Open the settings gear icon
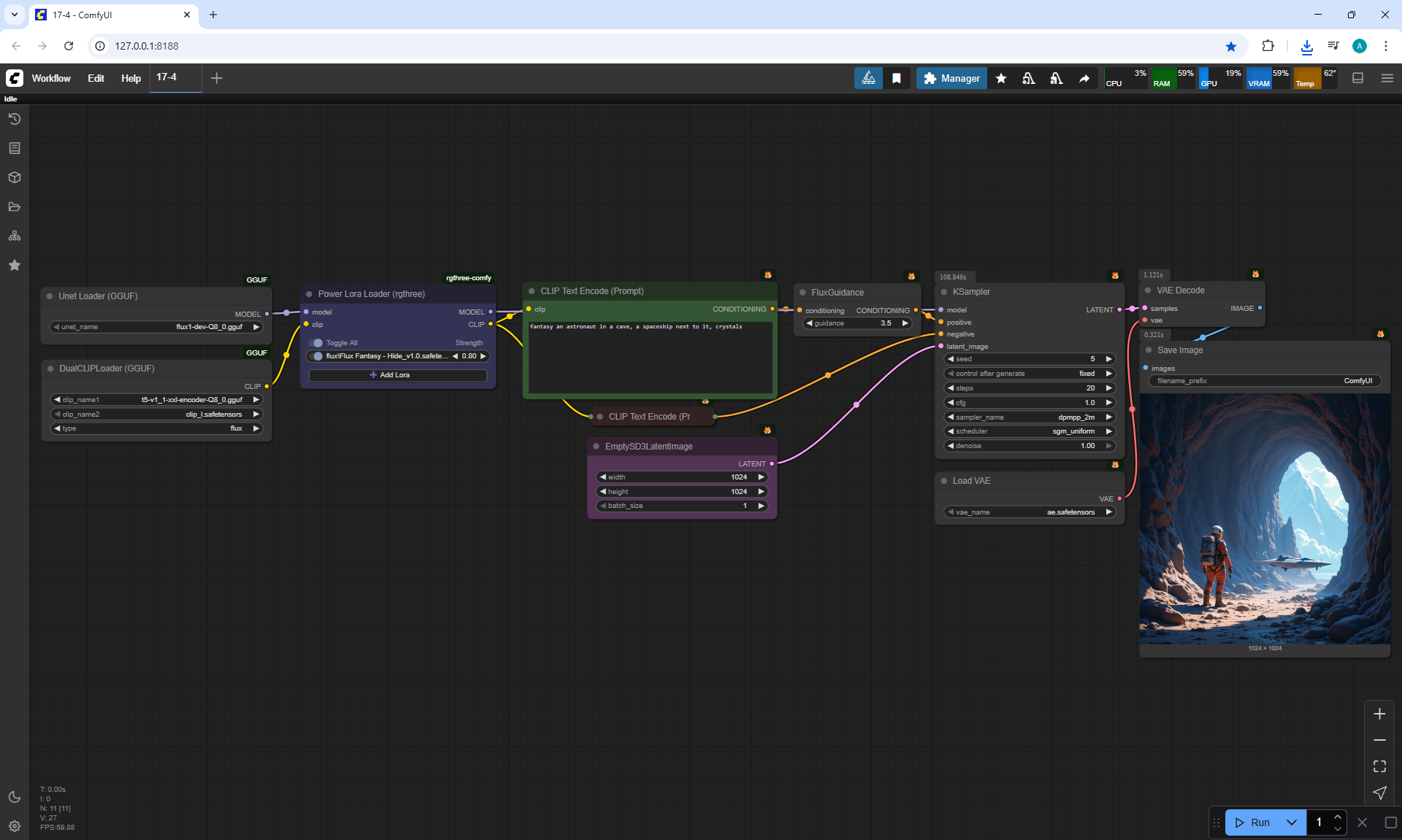Image resolution: width=1402 pixels, height=840 pixels. [x=15, y=826]
